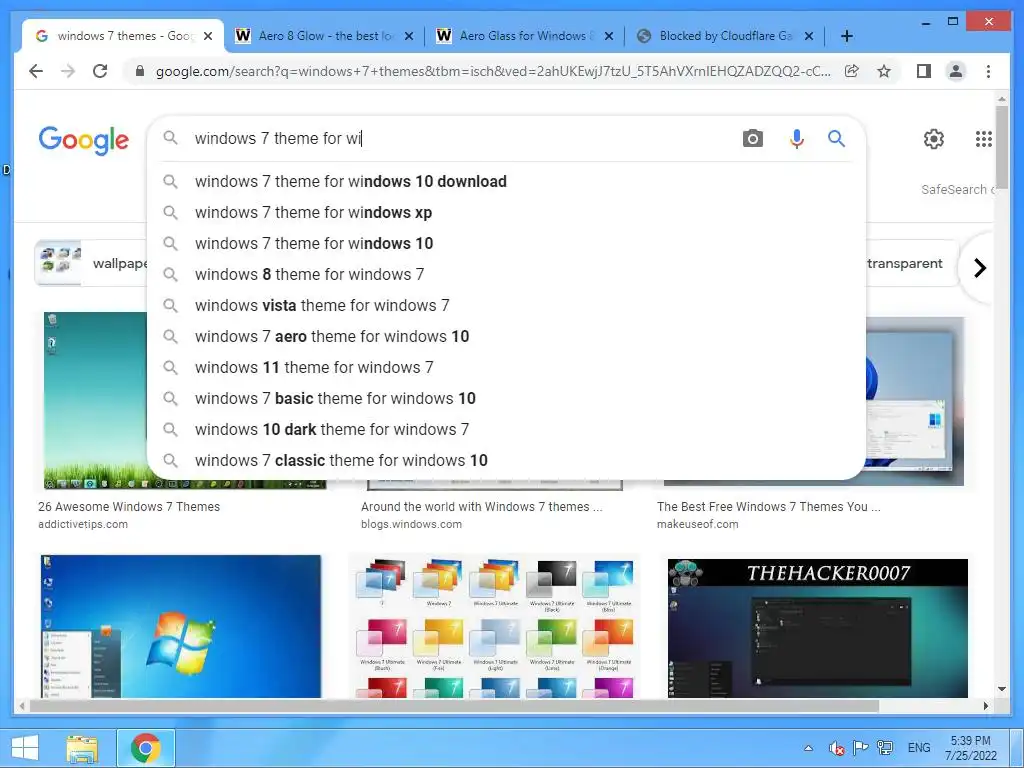The width and height of the screenshot is (1024, 768).
Task: Share this page icon in address bar
Action: click(852, 71)
